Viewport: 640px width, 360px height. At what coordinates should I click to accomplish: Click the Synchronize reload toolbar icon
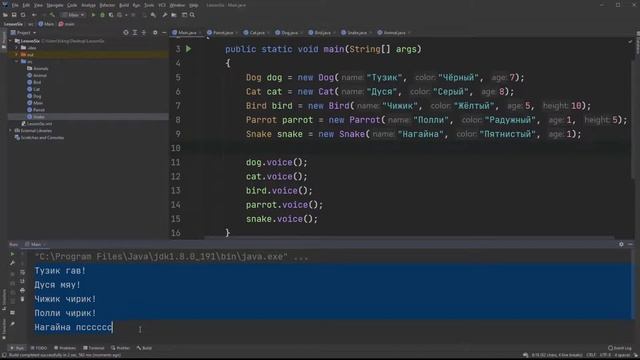23,15
